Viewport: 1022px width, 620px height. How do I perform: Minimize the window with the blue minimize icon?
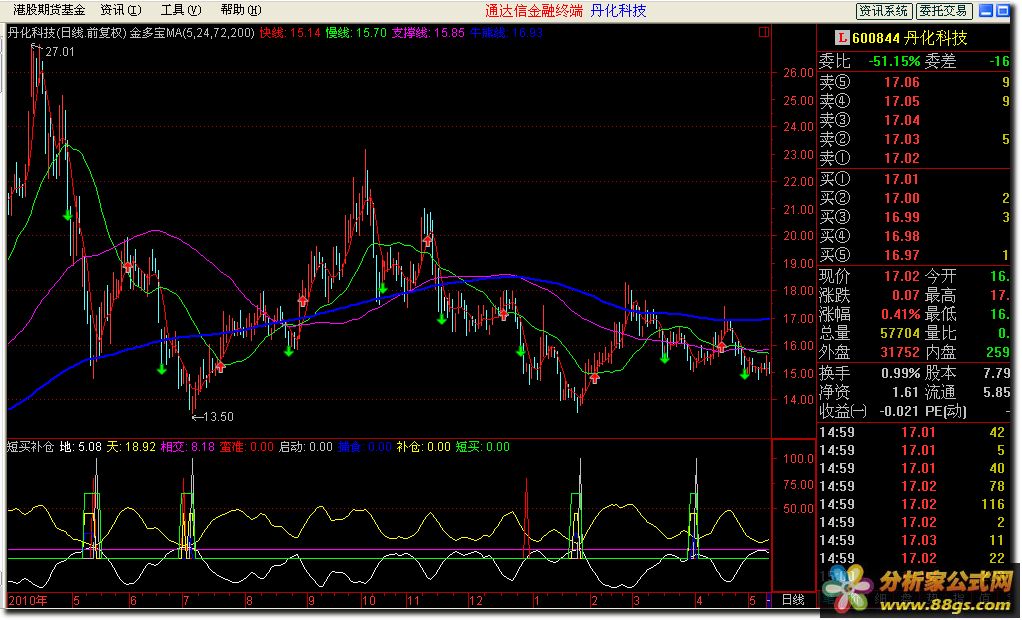[986, 10]
